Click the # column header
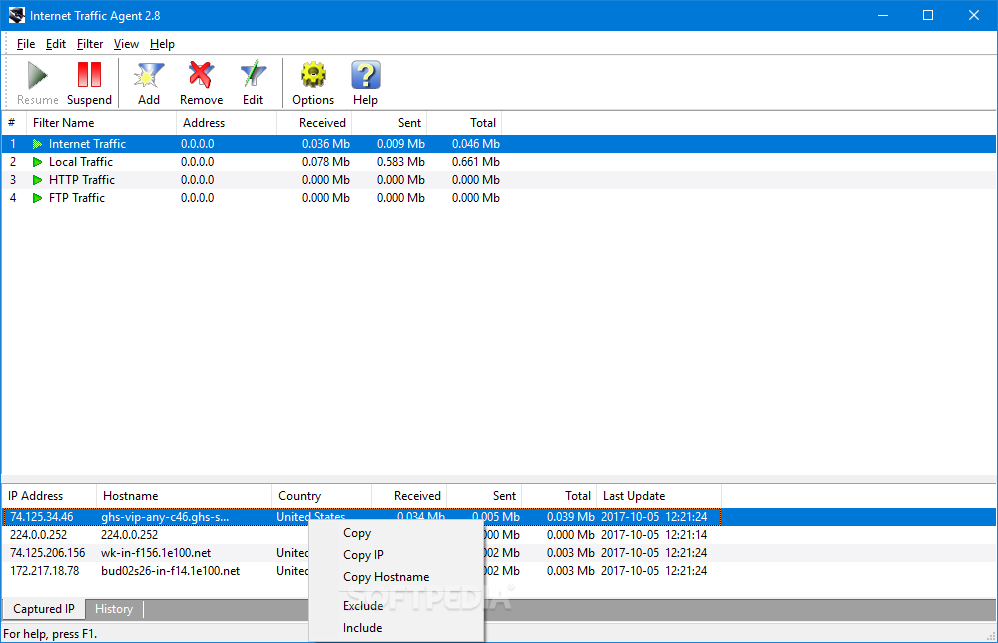 [x=13, y=123]
